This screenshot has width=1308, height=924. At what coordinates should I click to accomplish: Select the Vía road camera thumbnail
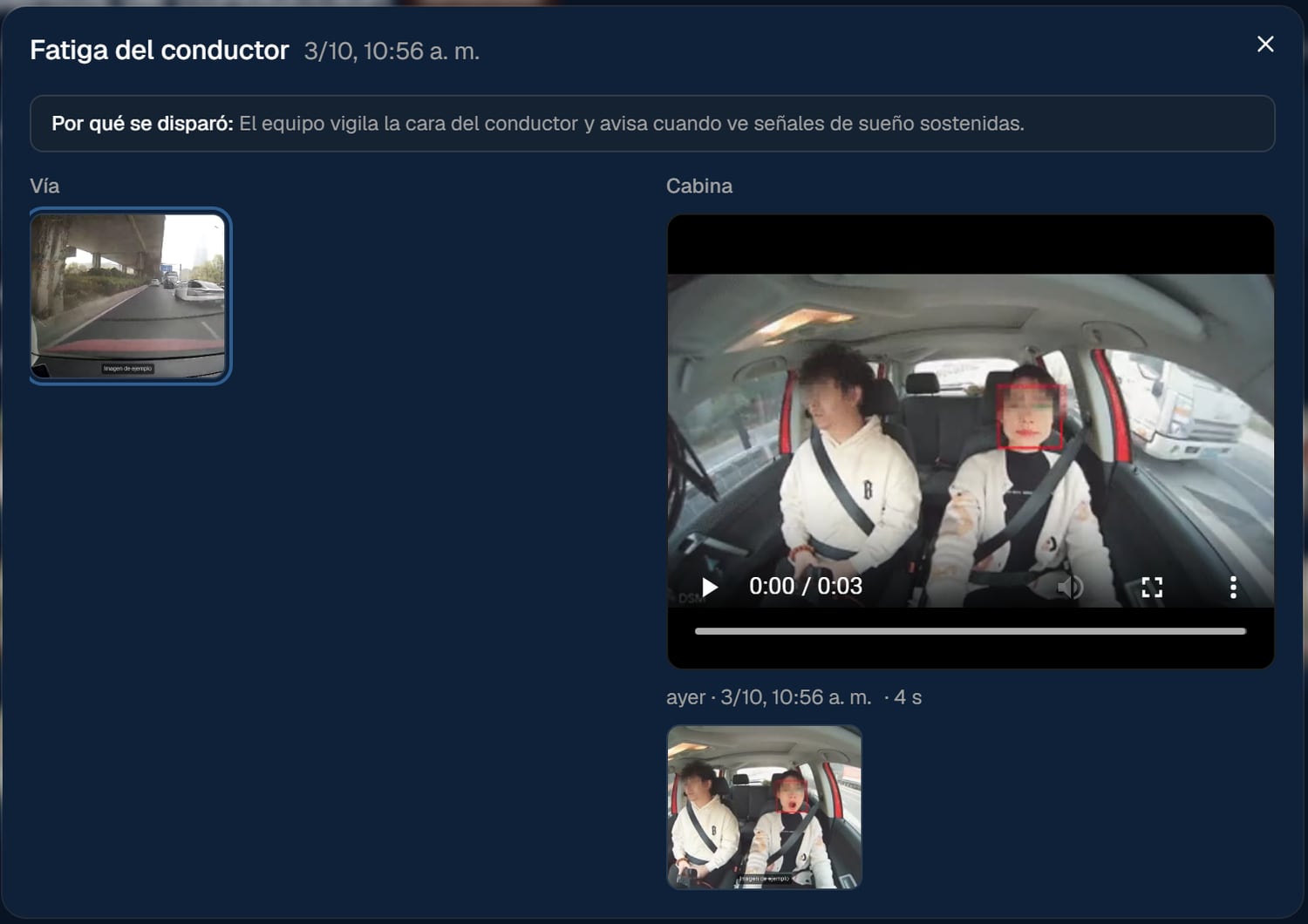coord(129,296)
